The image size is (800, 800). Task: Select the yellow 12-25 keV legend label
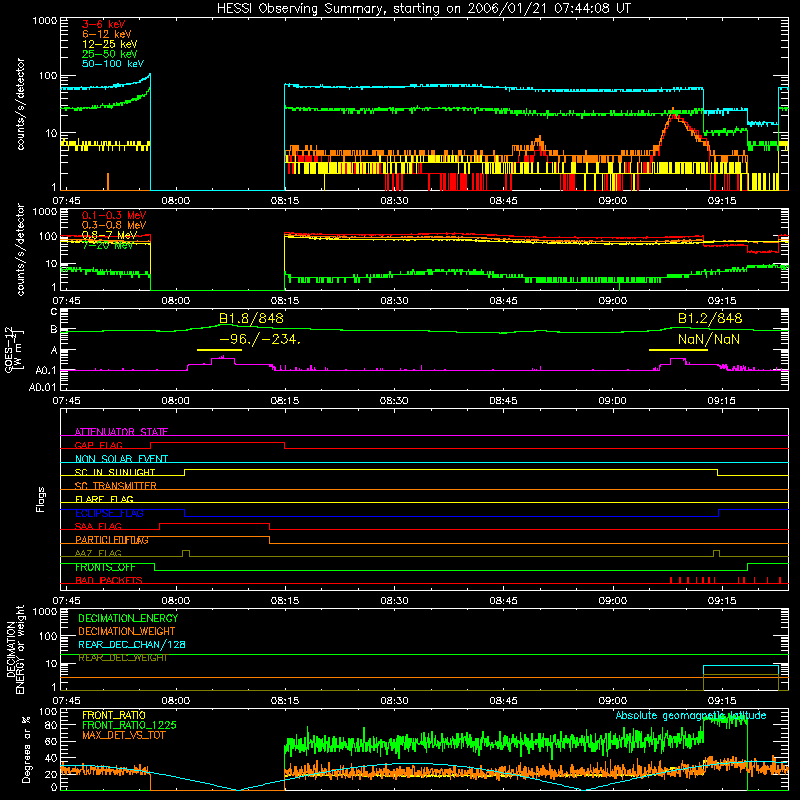coord(109,44)
